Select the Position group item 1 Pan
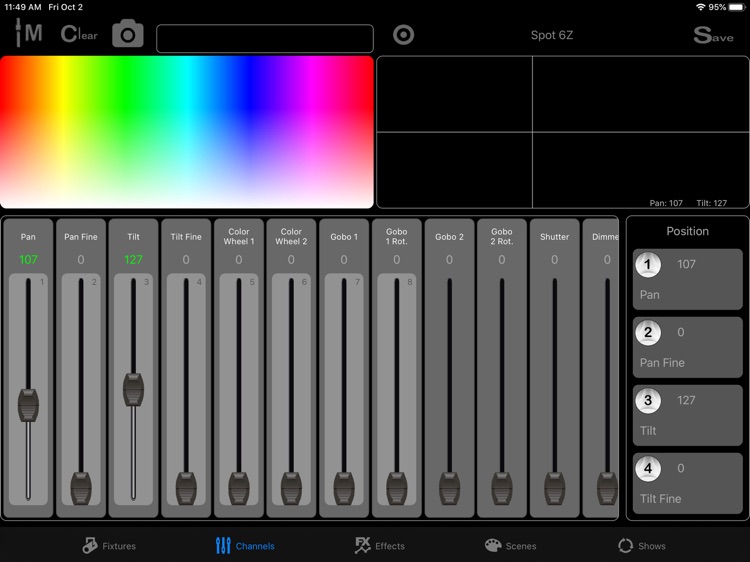750x562 pixels. (687, 279)
